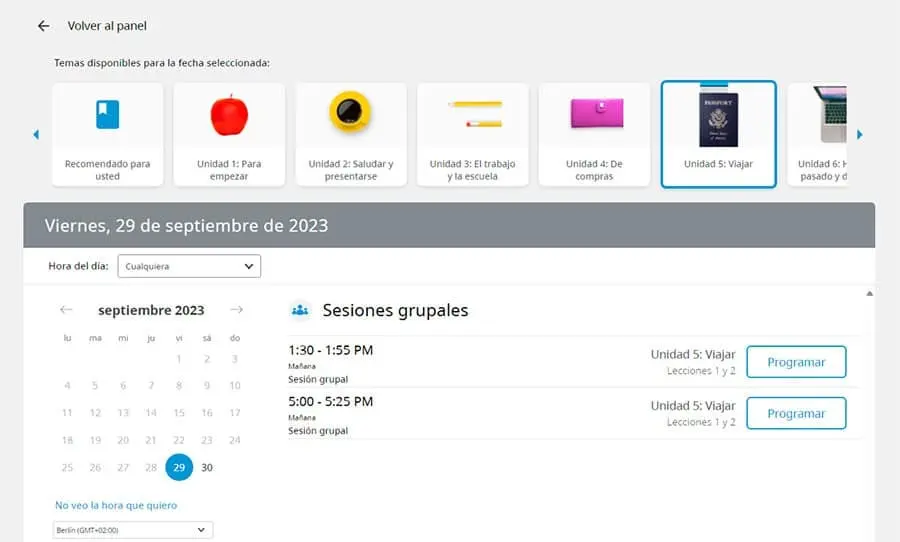Schedule the 5:00 - 5:25 PM session

pos(796,413)
